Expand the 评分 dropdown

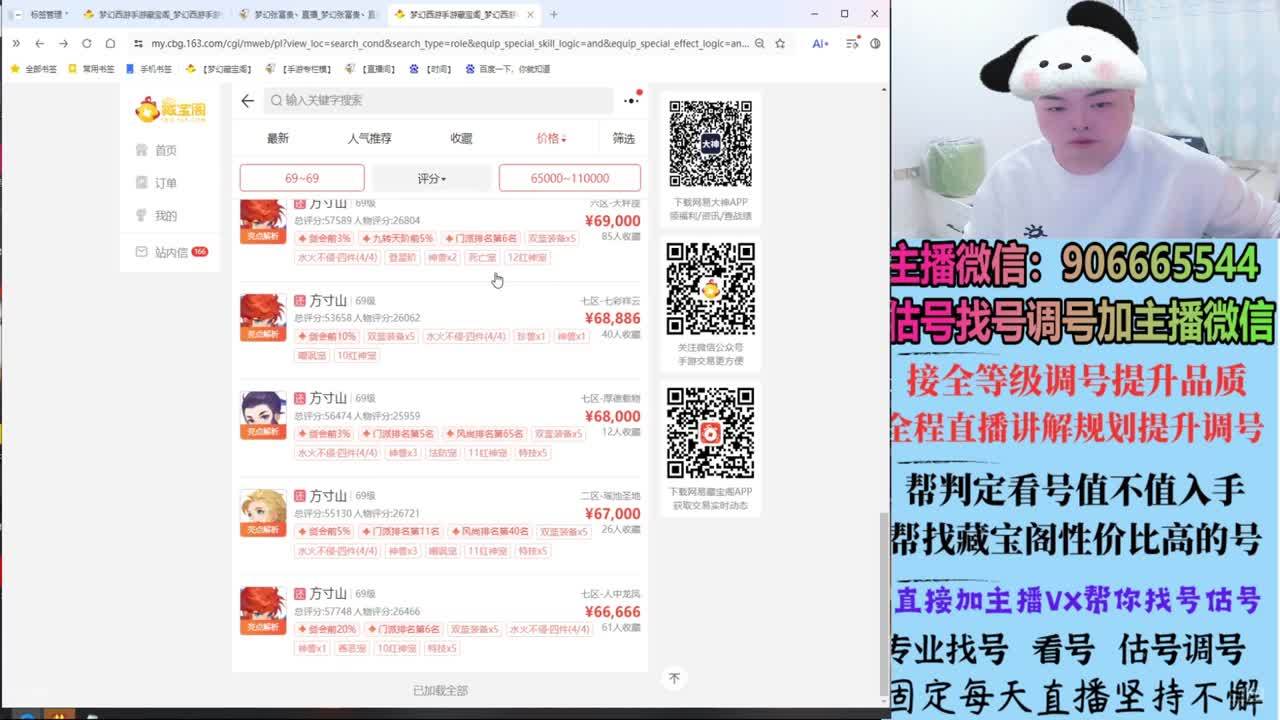[x=431, y=178]
